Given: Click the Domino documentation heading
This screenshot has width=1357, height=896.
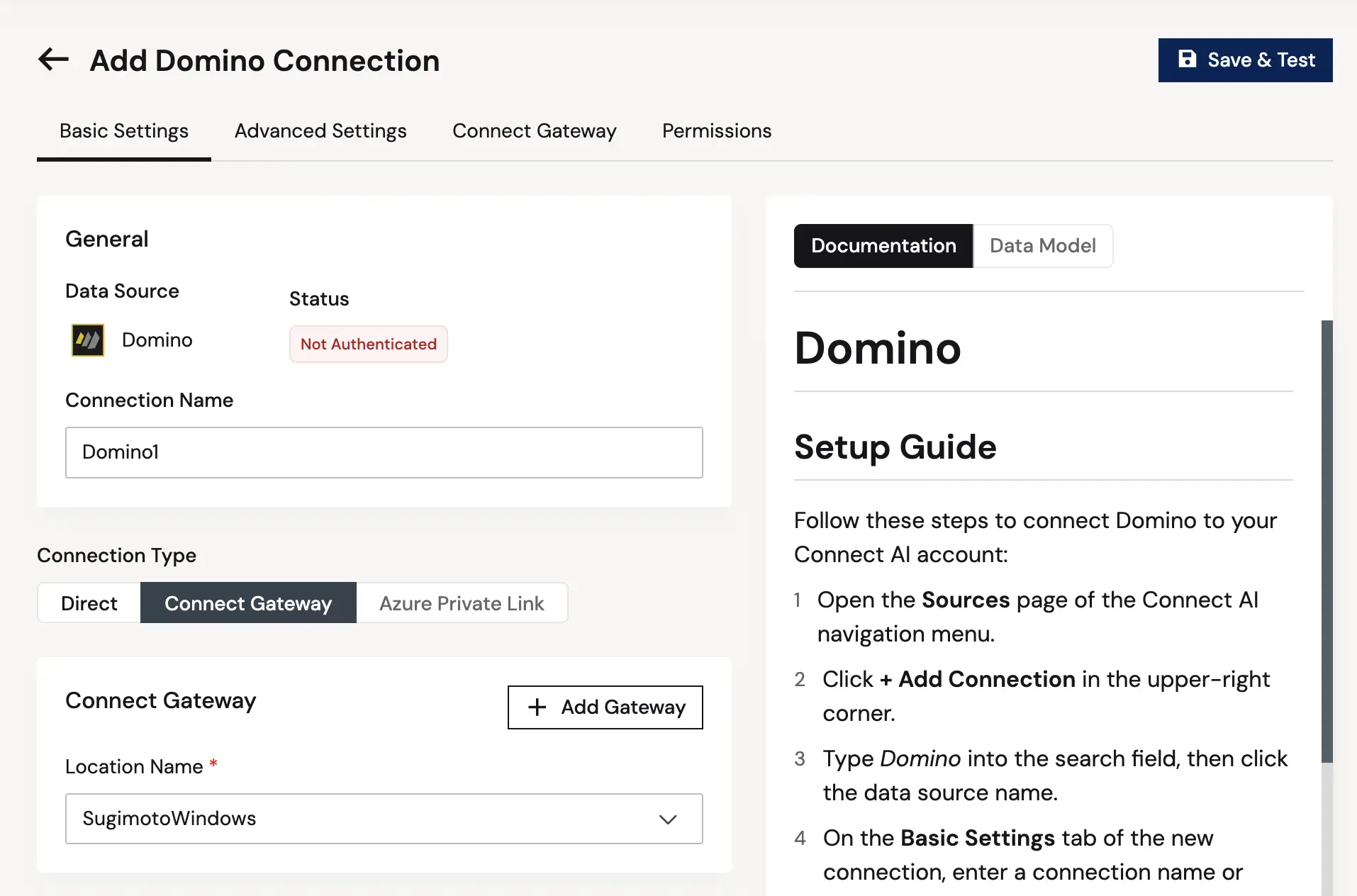Looking at the screenshot, I should pyautogui.click(x=878, y=348).
